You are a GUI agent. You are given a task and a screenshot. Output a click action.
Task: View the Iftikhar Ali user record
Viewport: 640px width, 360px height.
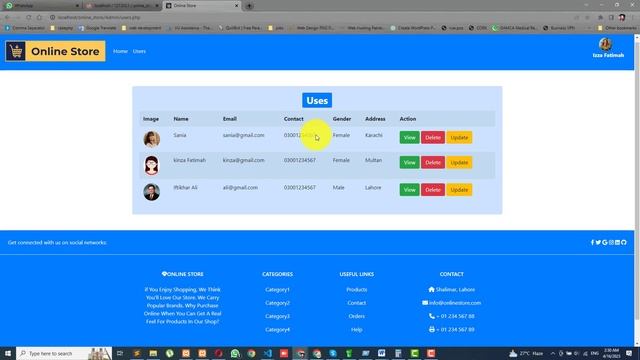click(409, 190)
